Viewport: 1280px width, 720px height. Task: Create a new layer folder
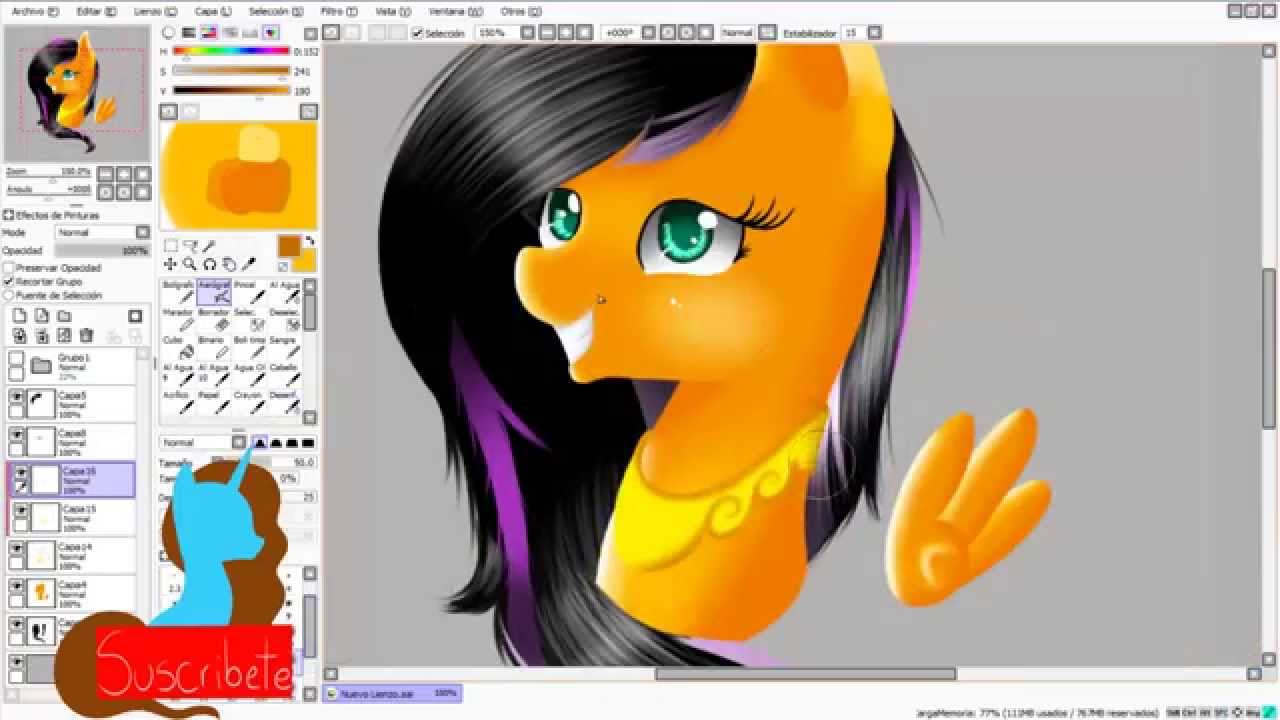(x=64, y=316)
